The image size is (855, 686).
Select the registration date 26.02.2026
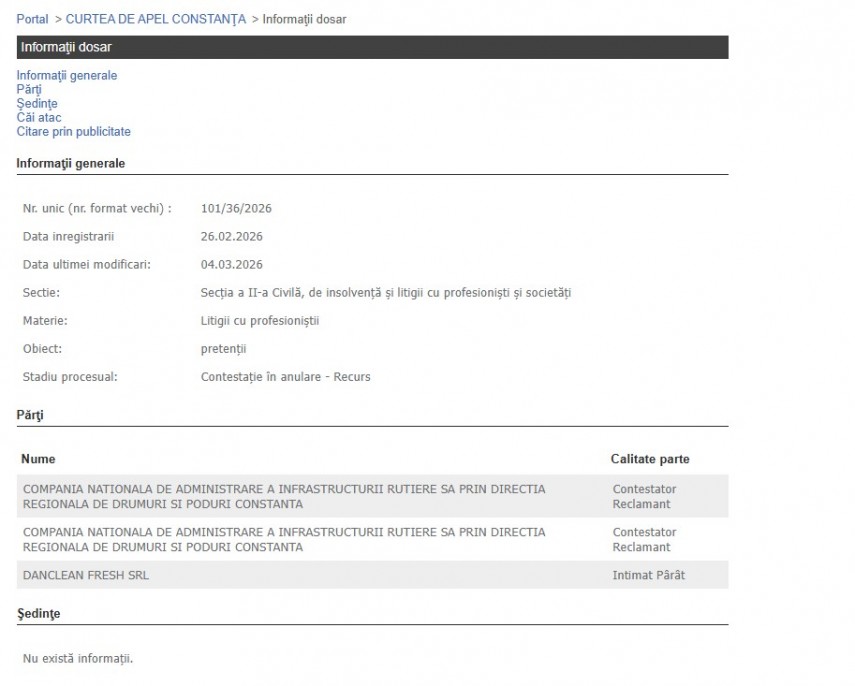tap(231, 237)
